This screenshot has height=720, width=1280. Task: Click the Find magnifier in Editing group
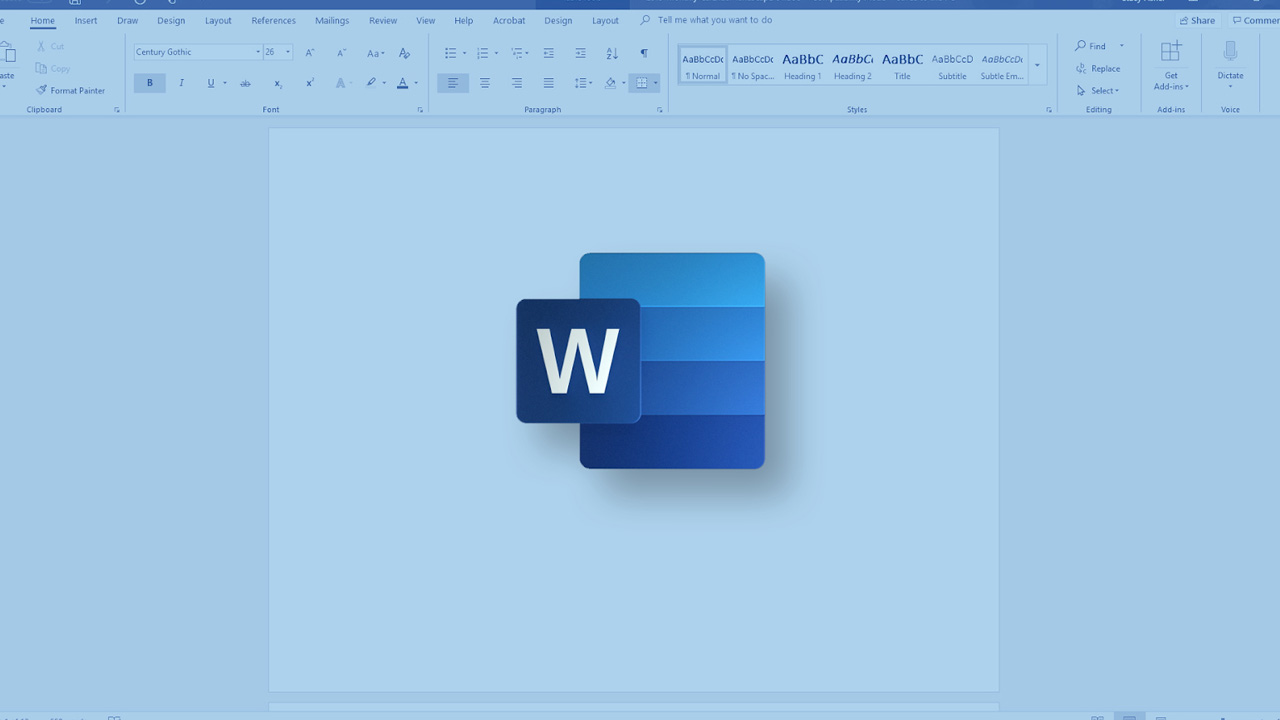(x=1080, y=46)
